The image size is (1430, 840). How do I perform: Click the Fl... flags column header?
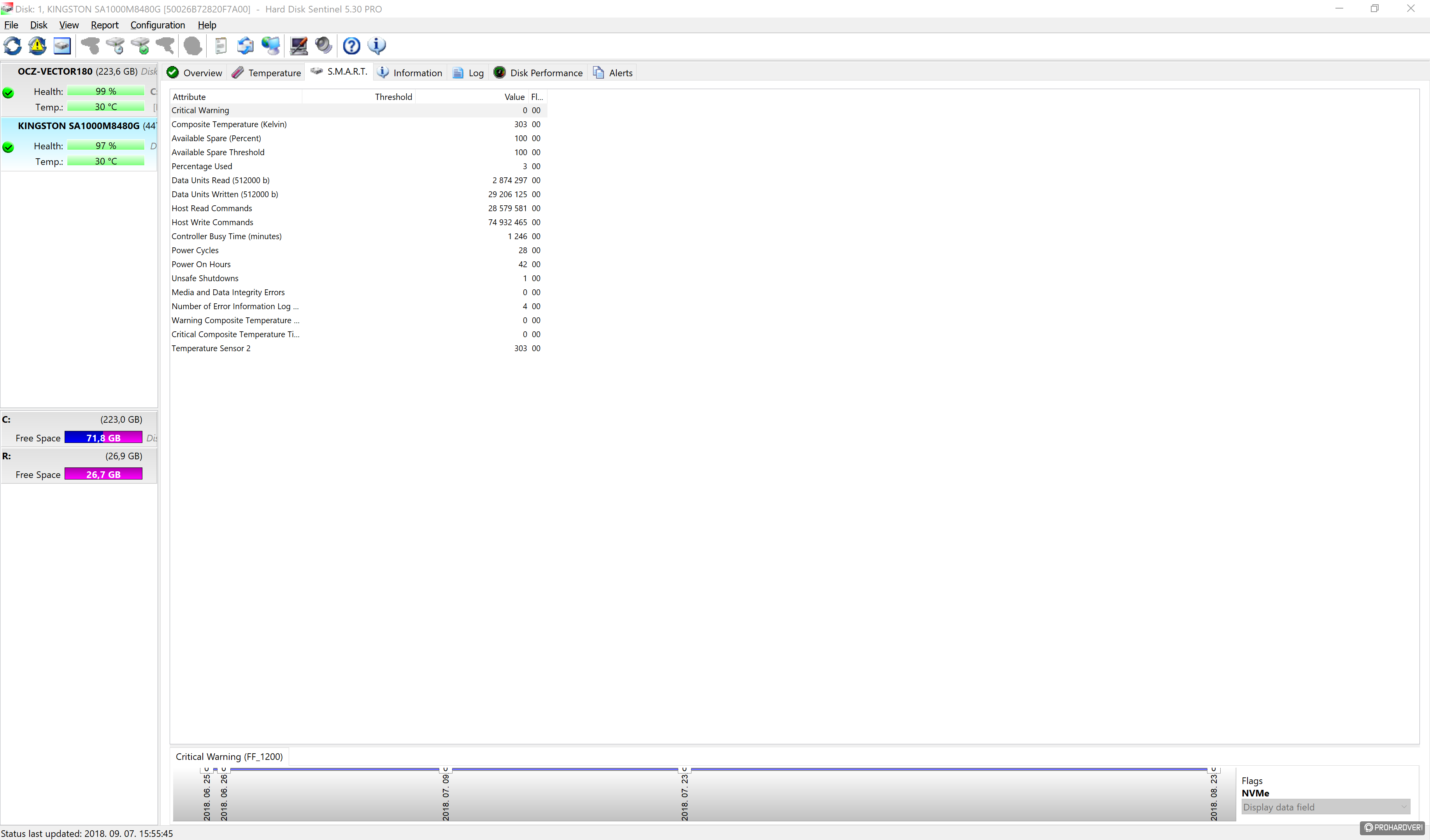[537, 97]
